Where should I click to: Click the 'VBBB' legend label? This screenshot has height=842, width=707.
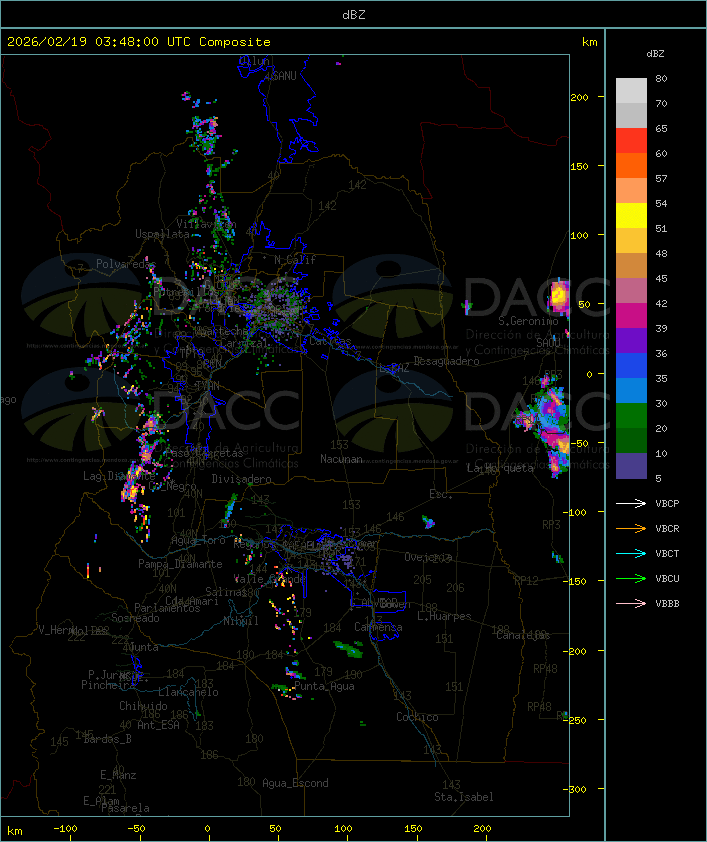(x=667, y=604)
